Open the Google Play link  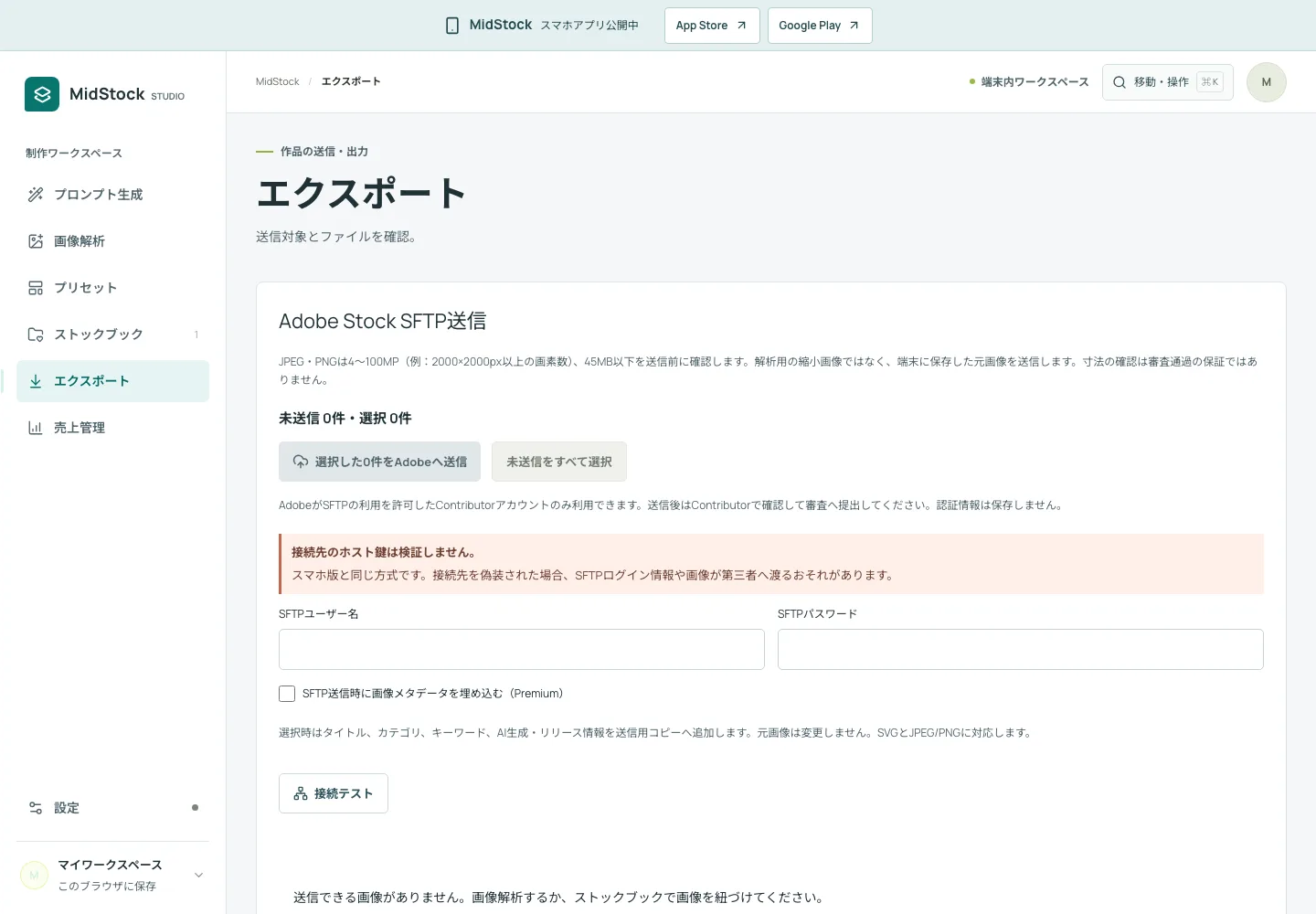pyautogui.click(x=820, y=26)
